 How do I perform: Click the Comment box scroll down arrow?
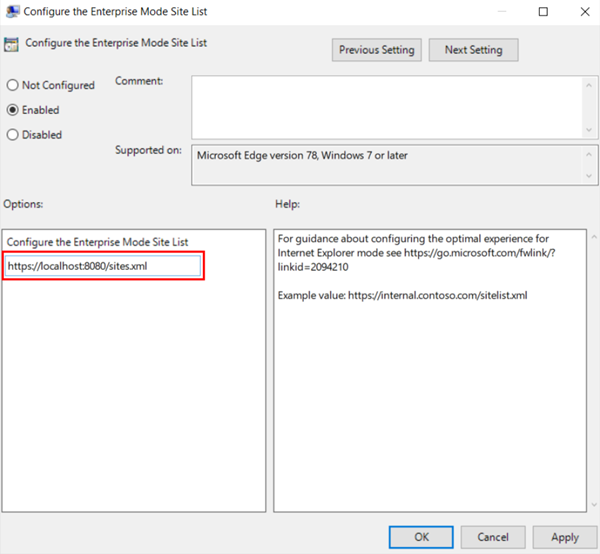click(x=589, y=130)
